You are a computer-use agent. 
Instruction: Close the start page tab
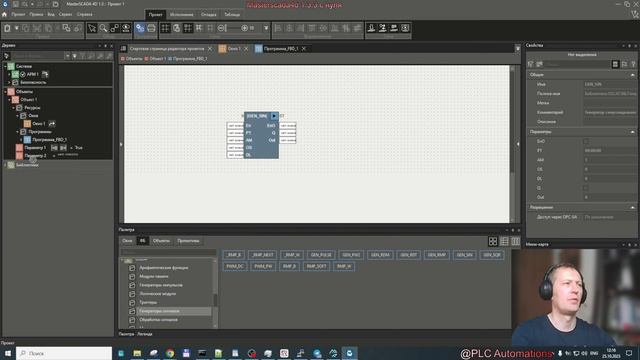(210, 49)
